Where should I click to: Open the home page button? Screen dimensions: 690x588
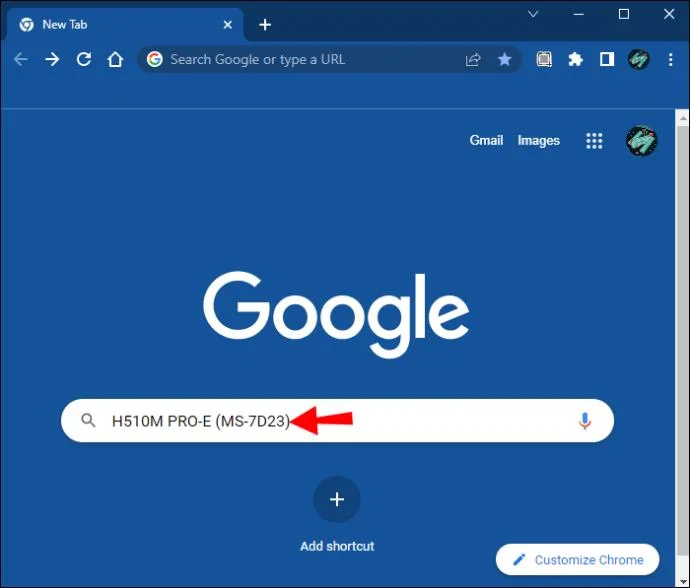tap(115, 59)
